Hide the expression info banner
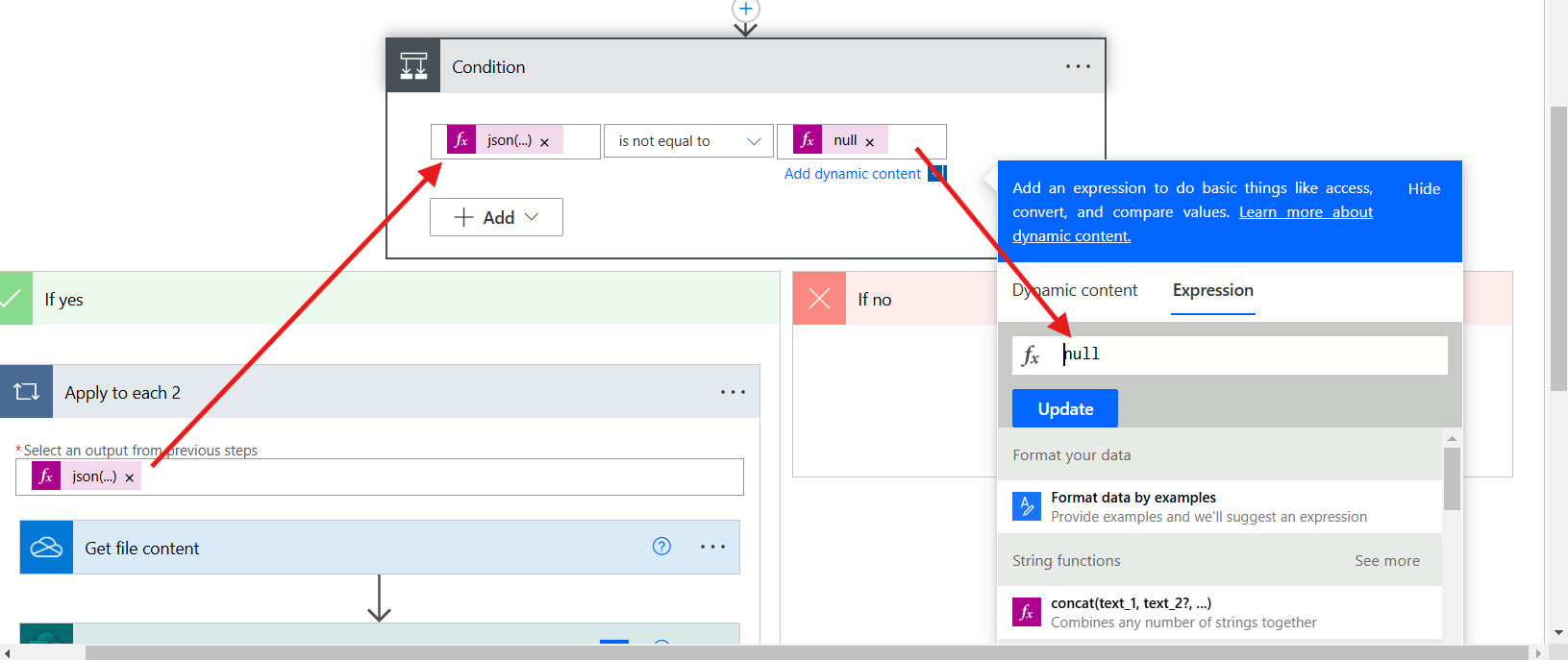 pyautogui.click(x=1424, y=188)
